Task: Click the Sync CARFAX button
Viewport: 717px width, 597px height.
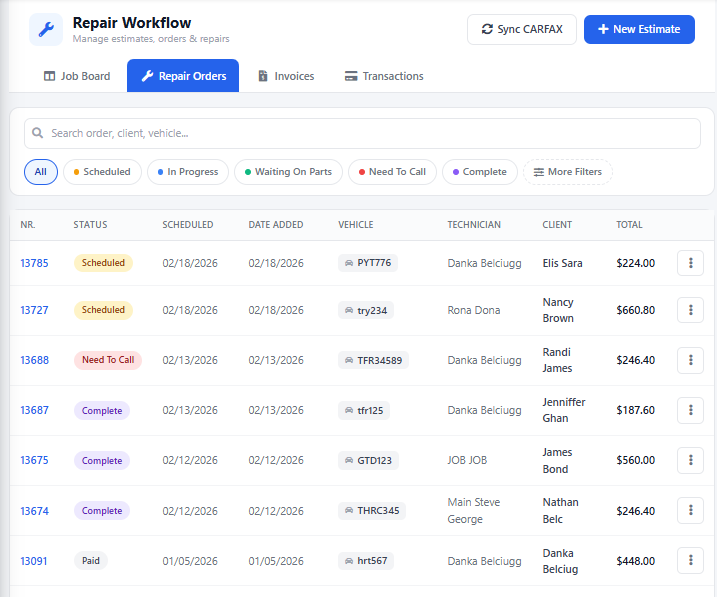Action: point(521,30)
